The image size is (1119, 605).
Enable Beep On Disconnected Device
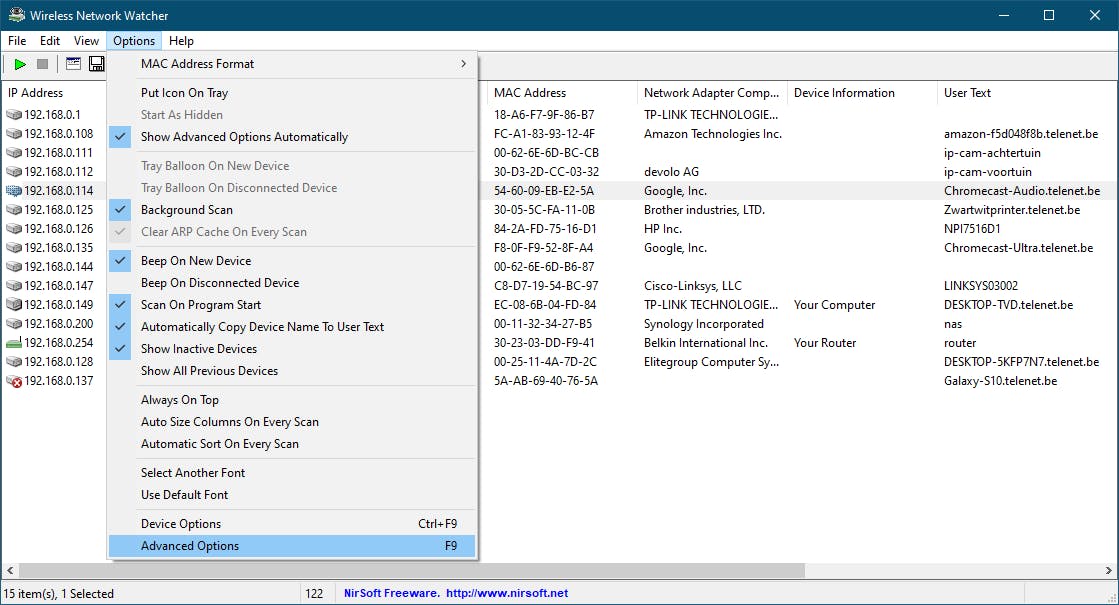click(292, 283)
